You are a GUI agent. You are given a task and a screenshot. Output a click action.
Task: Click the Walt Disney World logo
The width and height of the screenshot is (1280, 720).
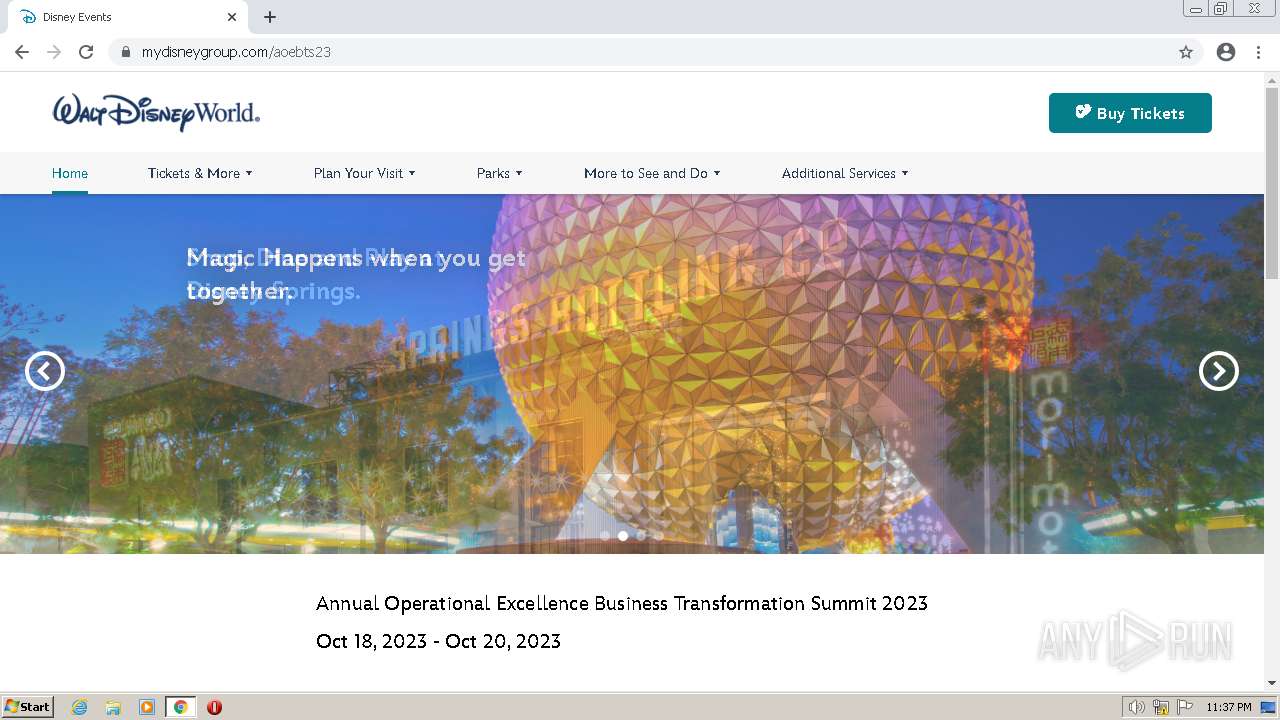[x=156, y=113]
